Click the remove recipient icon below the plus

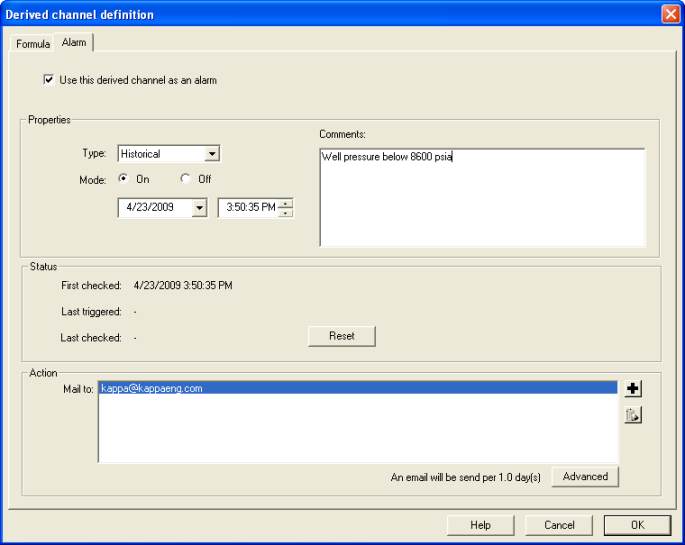pyautogui.click(x=632, y=415)
